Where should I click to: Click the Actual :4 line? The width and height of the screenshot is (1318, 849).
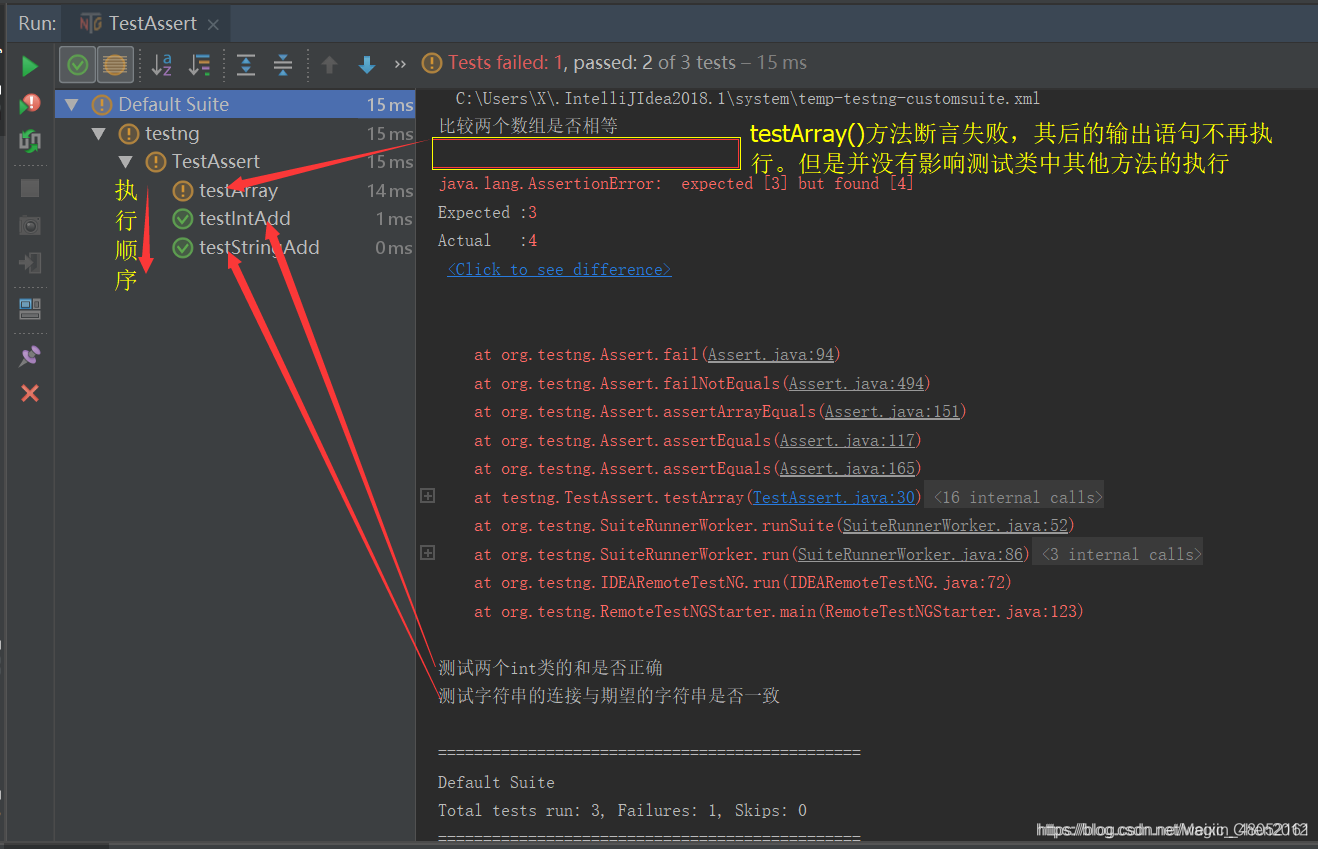pyautogui.click(x=488, y=240)
